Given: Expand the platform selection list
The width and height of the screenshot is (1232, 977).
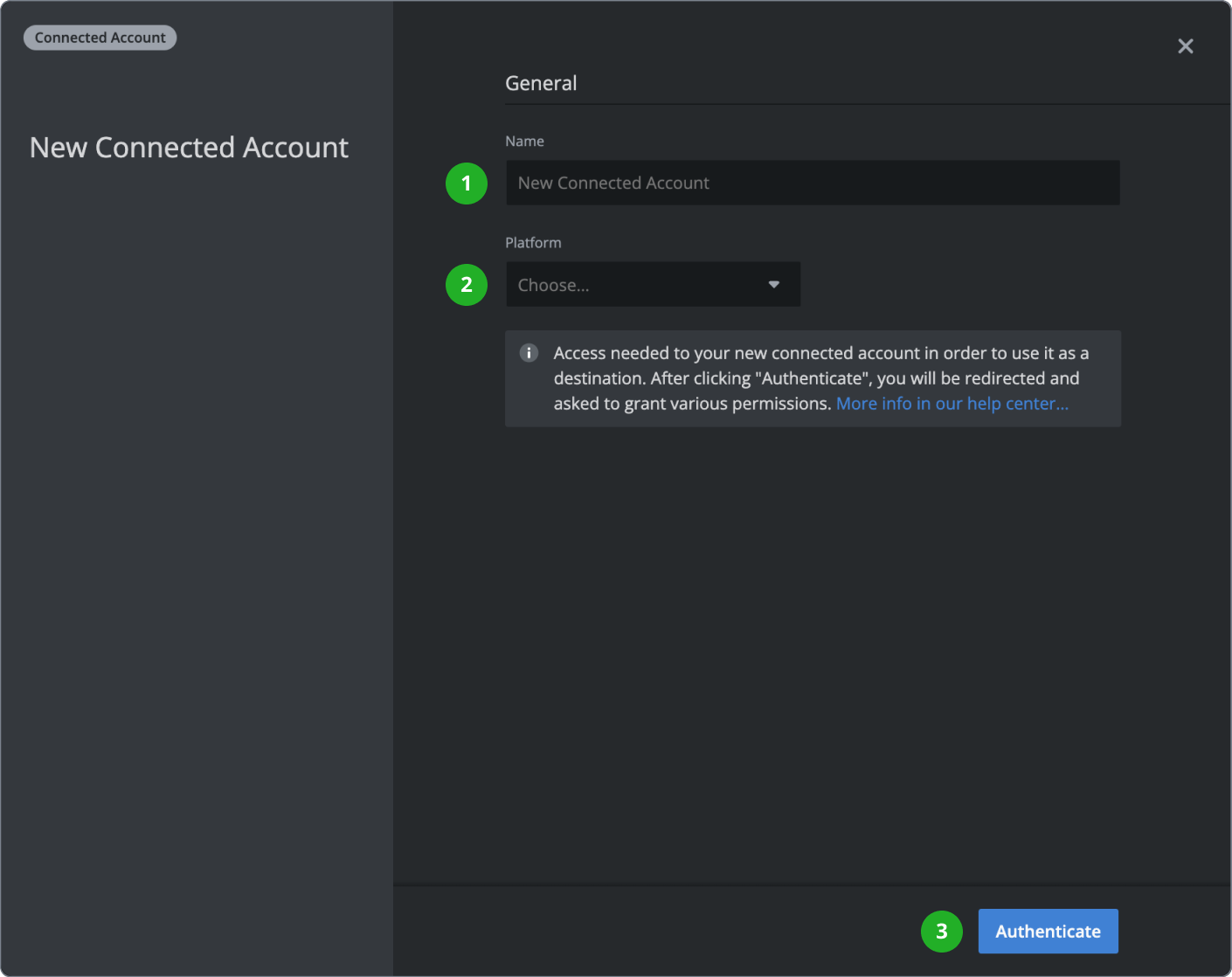Looking at the screenshot, I should [653, 284].
